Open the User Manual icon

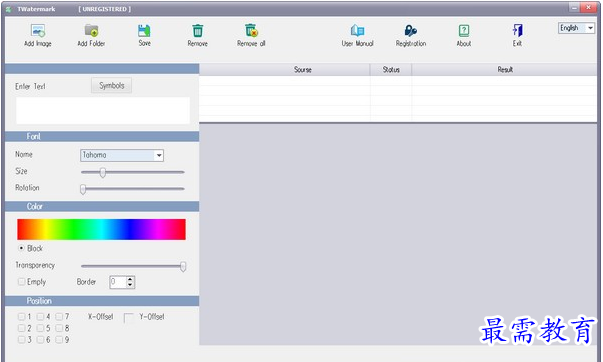pos(357,30)
